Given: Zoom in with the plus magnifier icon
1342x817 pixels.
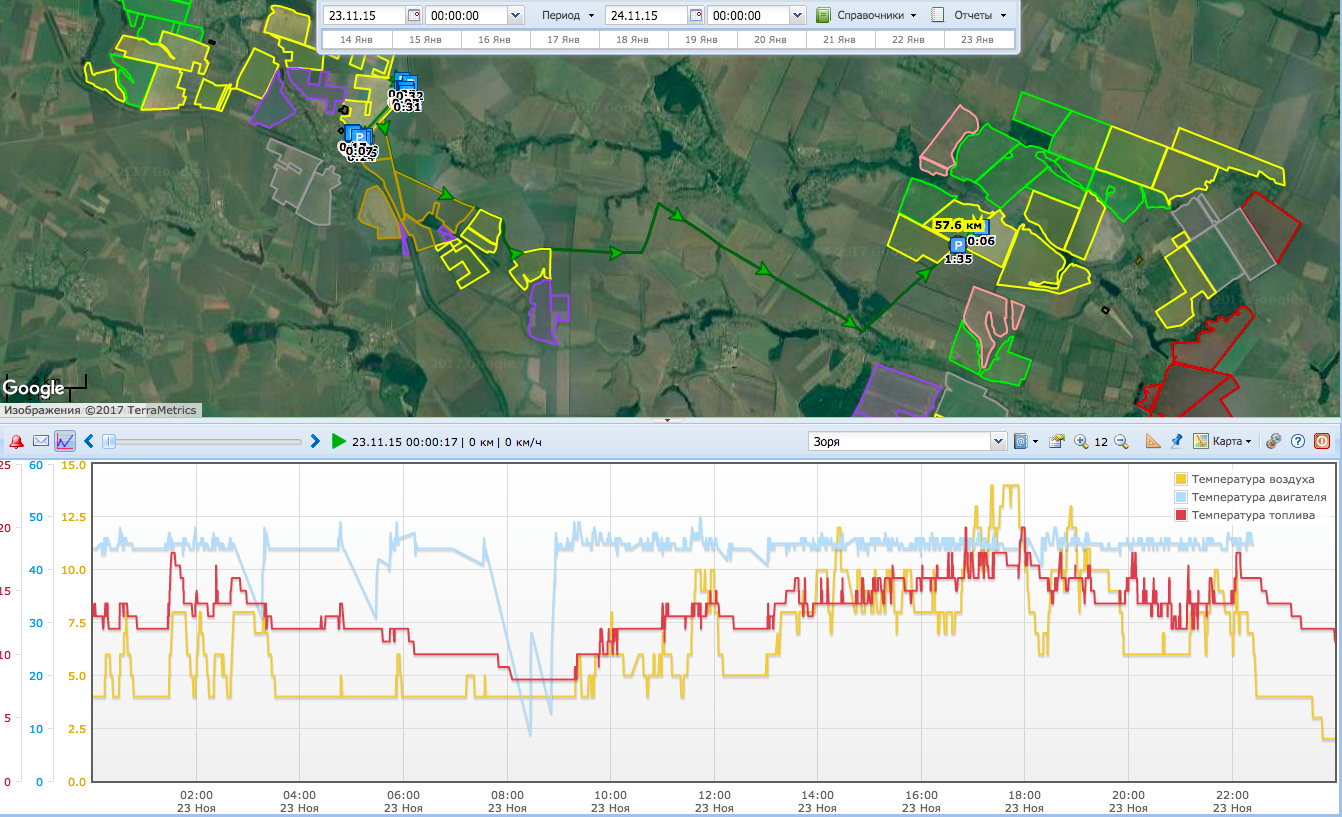Looking at the screenshot, I should point(1081,441).
